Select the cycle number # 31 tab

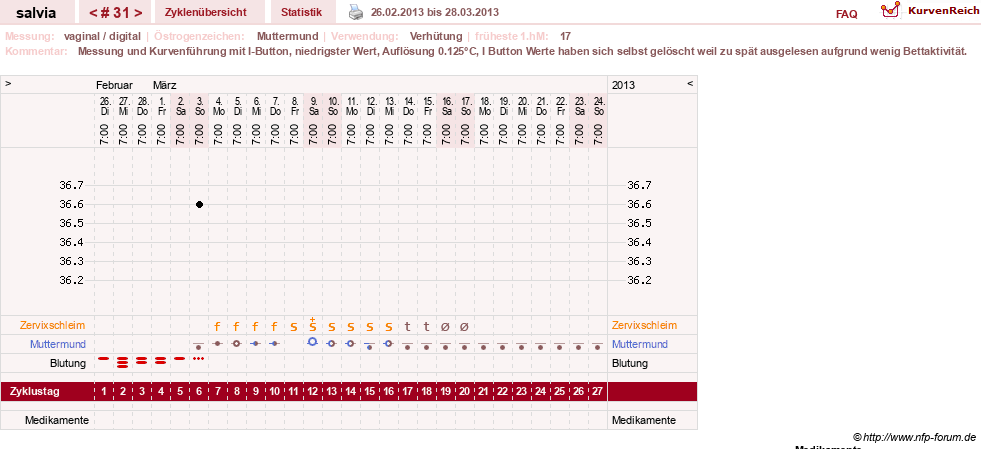115,12
